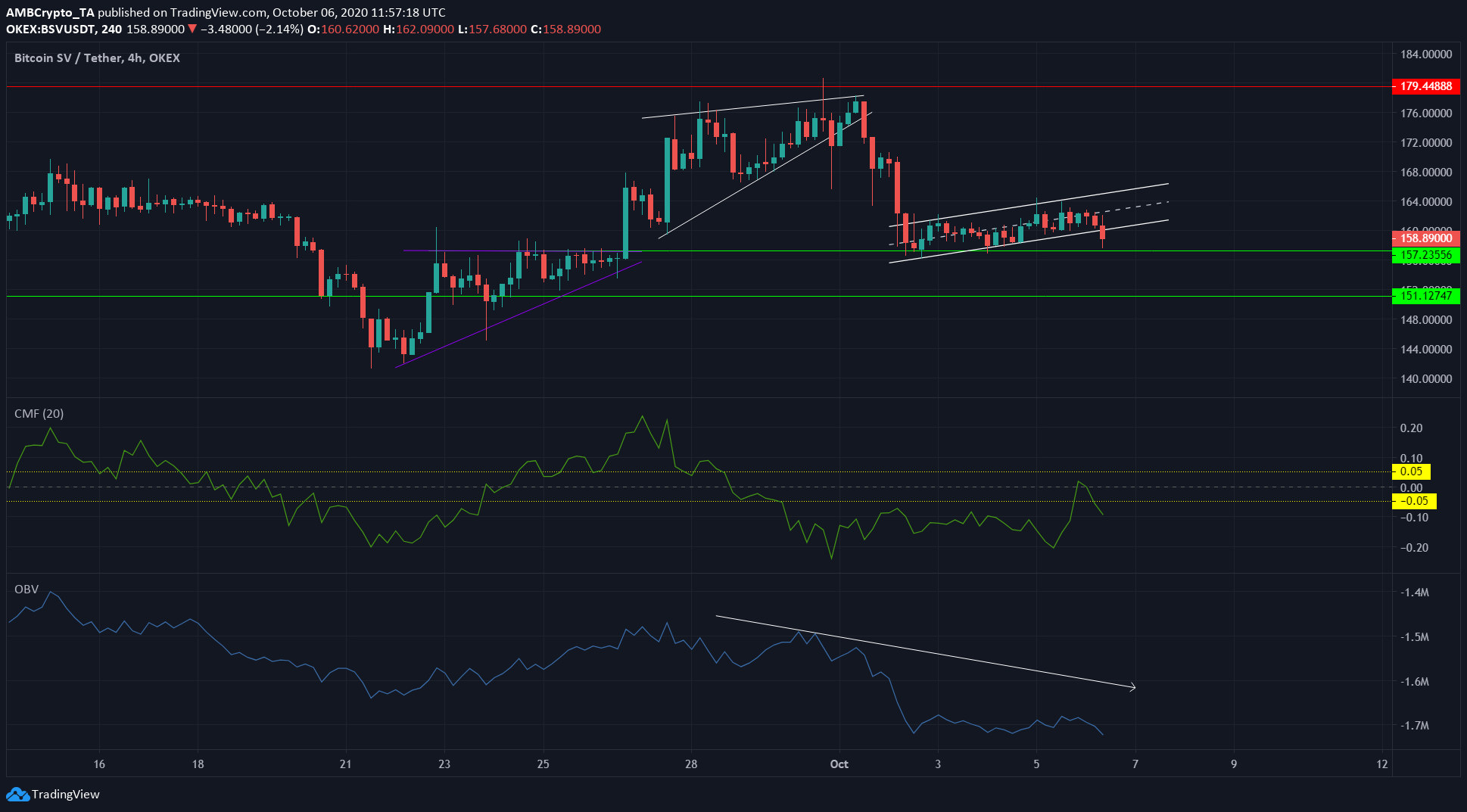
Task: Click date 7 on time axis
Action: (x=1135, y=764)
